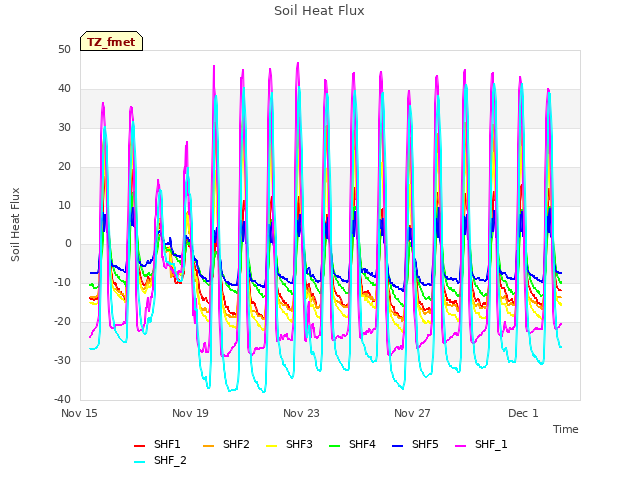Click the Dec 1 x-axis tick label
This screenshot has height=480, width=640.
tap(523, 413)
